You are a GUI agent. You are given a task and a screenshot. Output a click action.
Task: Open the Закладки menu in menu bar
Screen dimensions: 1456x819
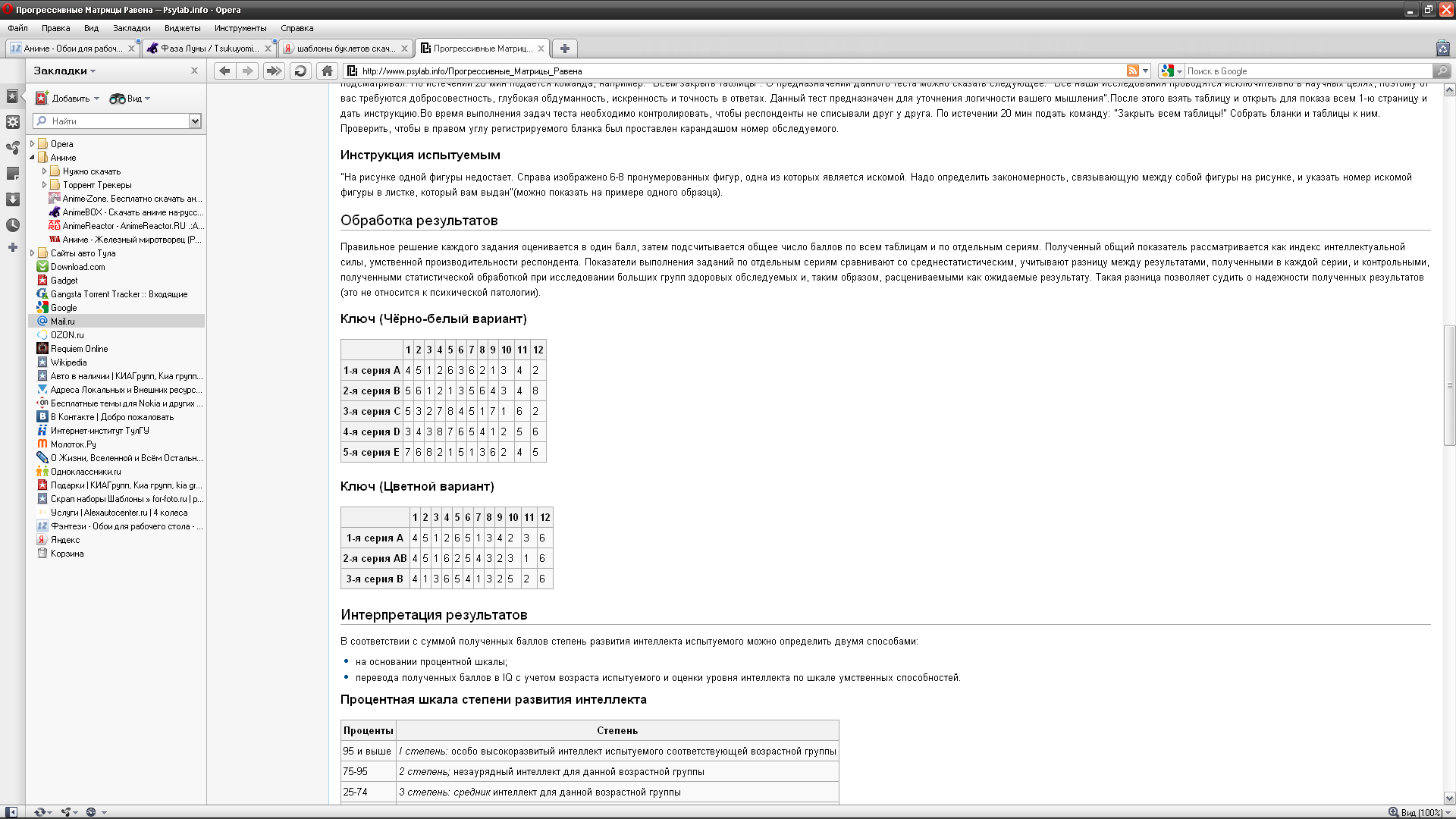coord(132,28)
